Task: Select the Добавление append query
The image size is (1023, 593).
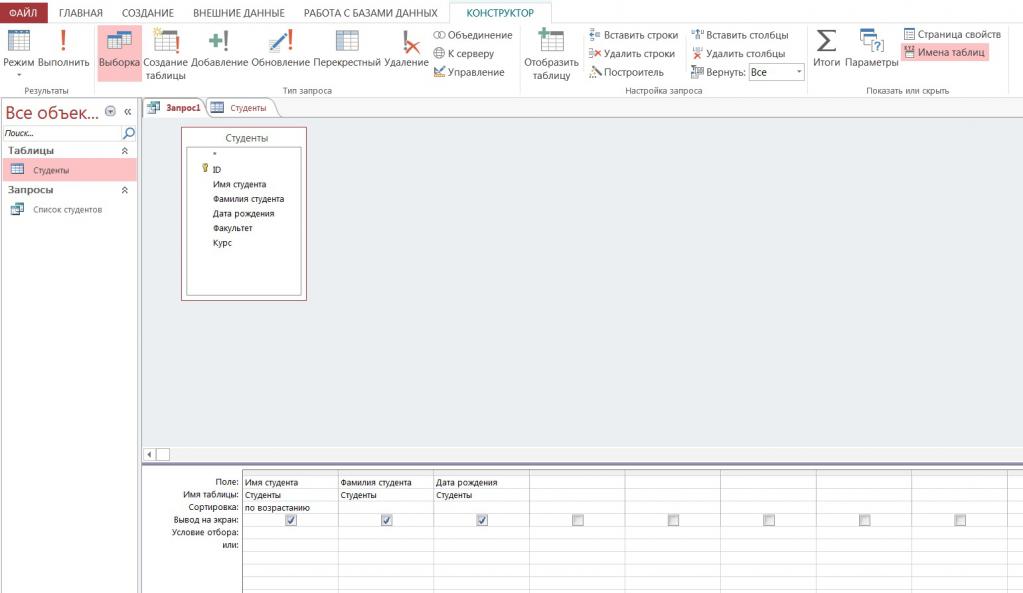Action: [219, 49]
